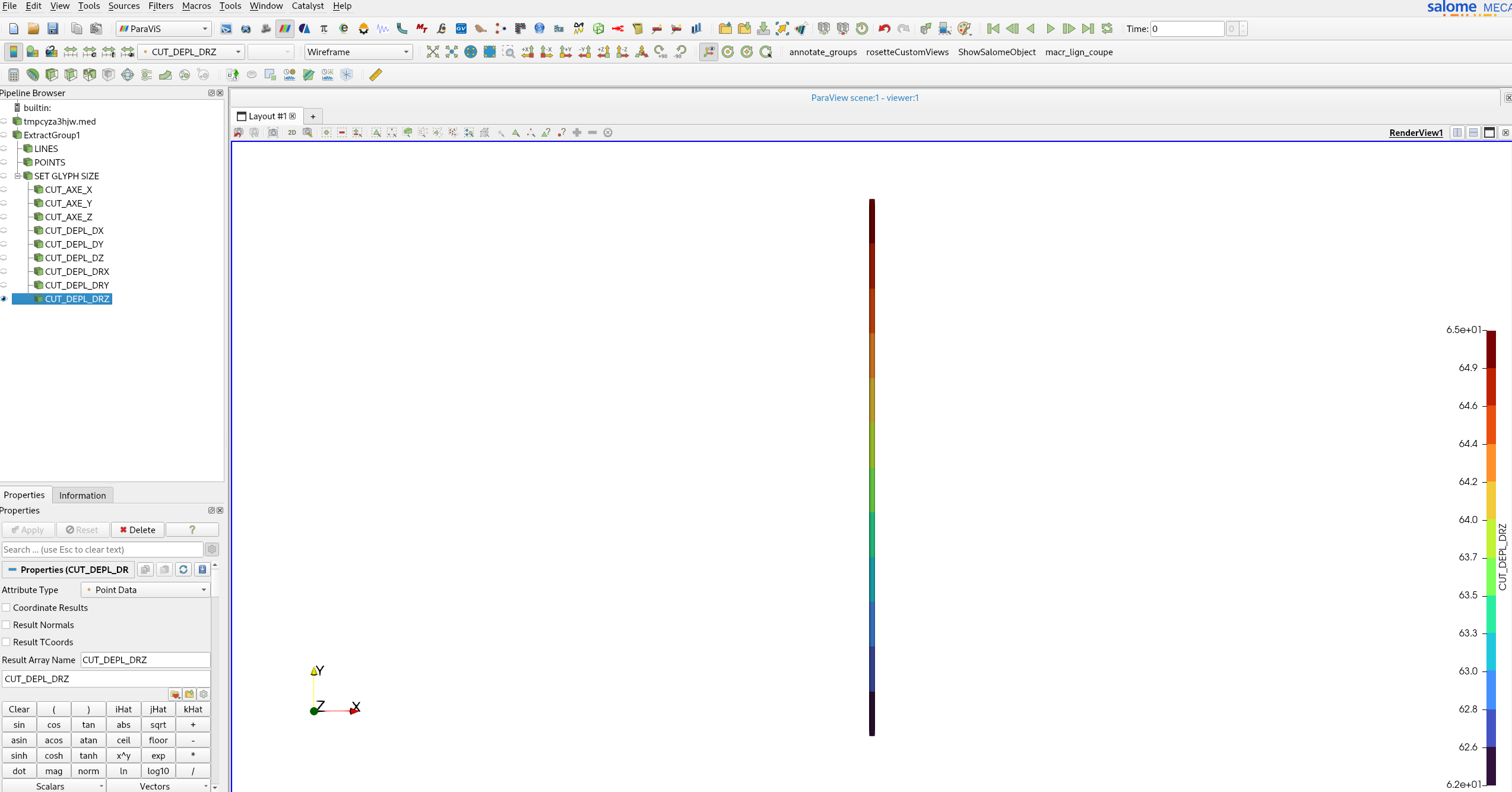Click the Set view direction +X icon
Viewport: 1512px width, 792px height.
pos(527,52)
